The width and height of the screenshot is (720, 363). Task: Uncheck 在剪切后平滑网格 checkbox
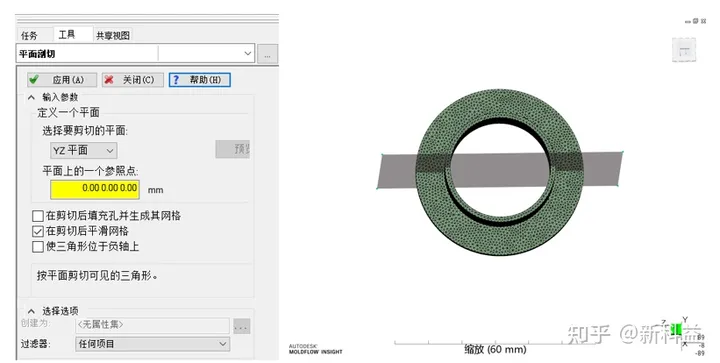tap(38, 231)
